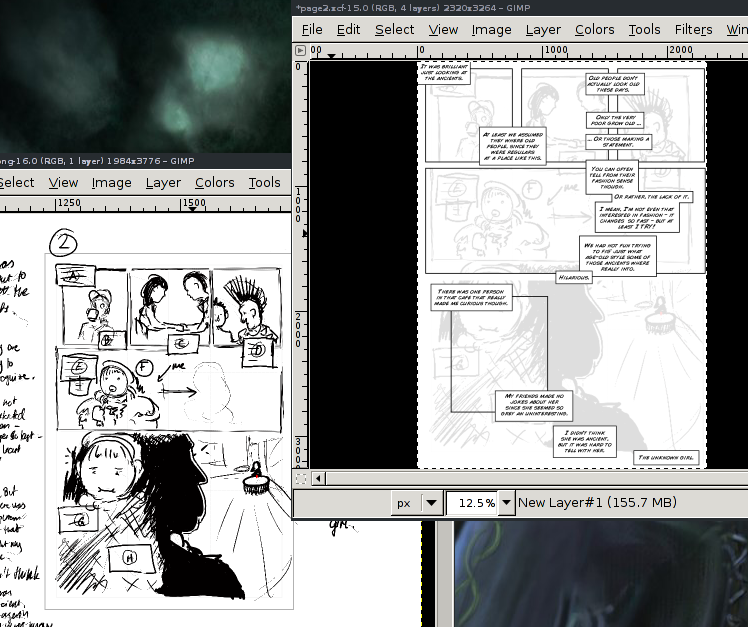Click 'Old people don't actually look old' caption
Viewport: 748px width, 627px height.
[x=614, y=84]
